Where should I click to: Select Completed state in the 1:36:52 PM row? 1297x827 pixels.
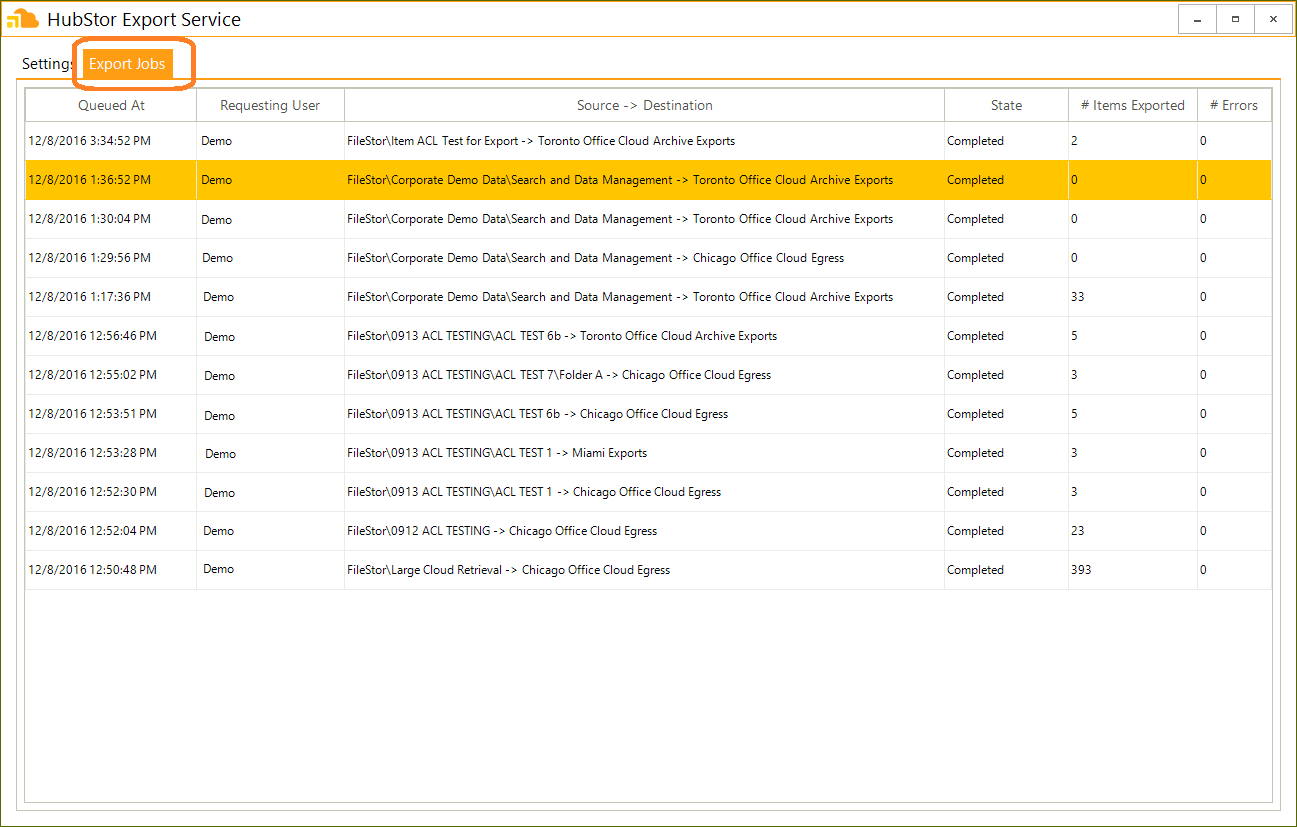click(975, 180)
